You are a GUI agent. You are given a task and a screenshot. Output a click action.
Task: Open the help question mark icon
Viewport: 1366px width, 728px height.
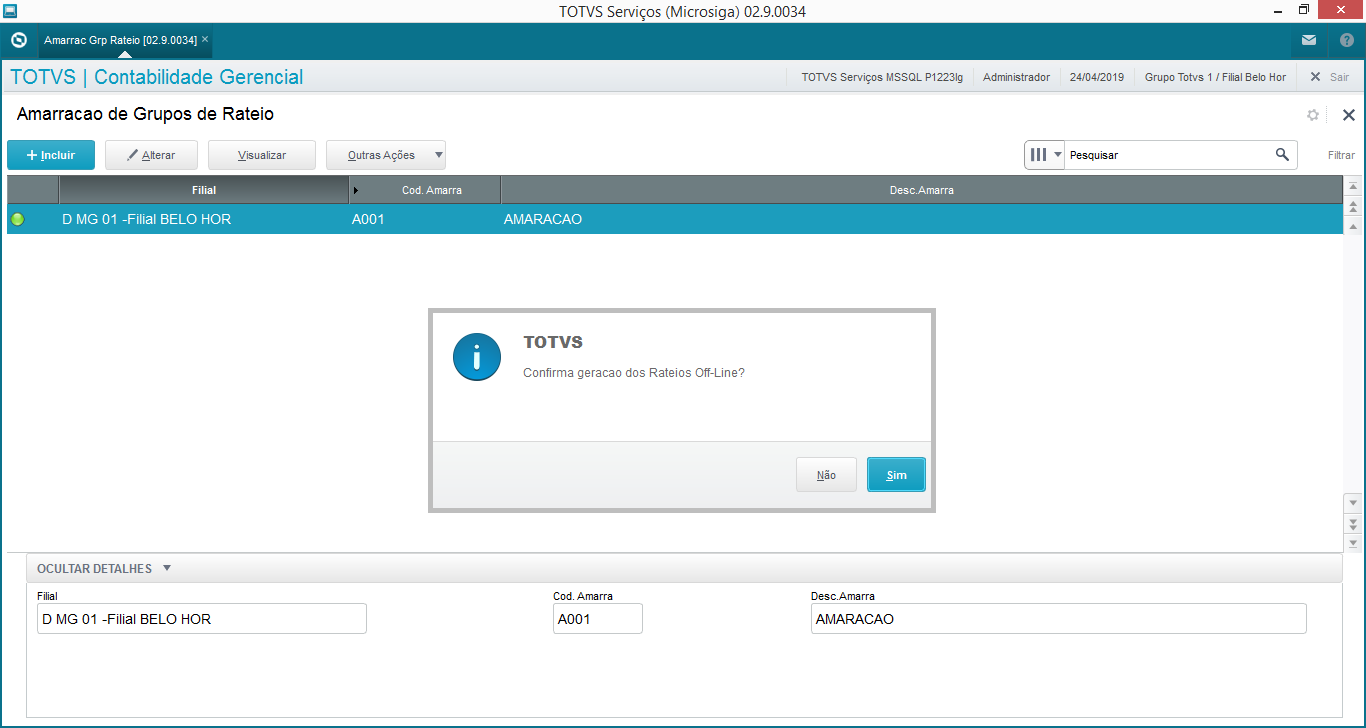[1347, 41]
